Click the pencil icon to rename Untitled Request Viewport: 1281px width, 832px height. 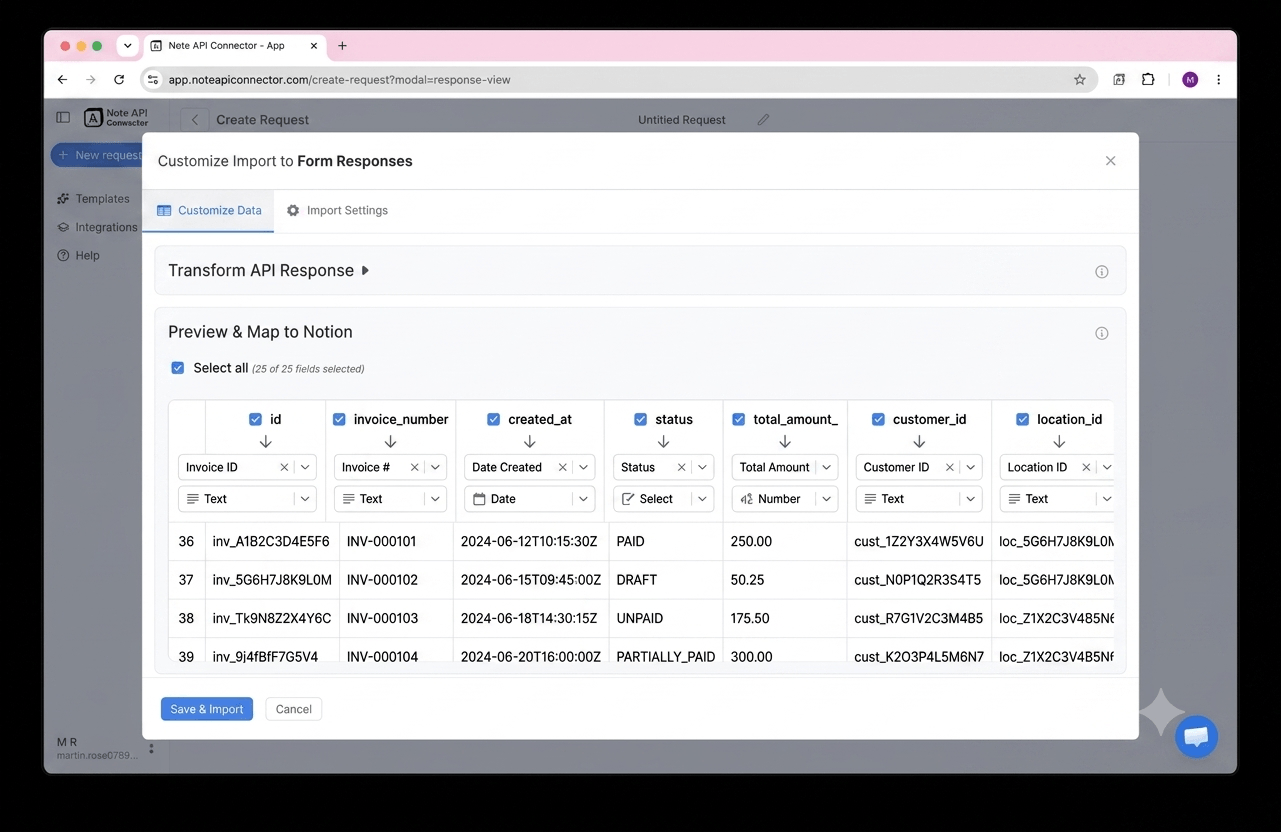pyautogui.click(x=763, y=120)
